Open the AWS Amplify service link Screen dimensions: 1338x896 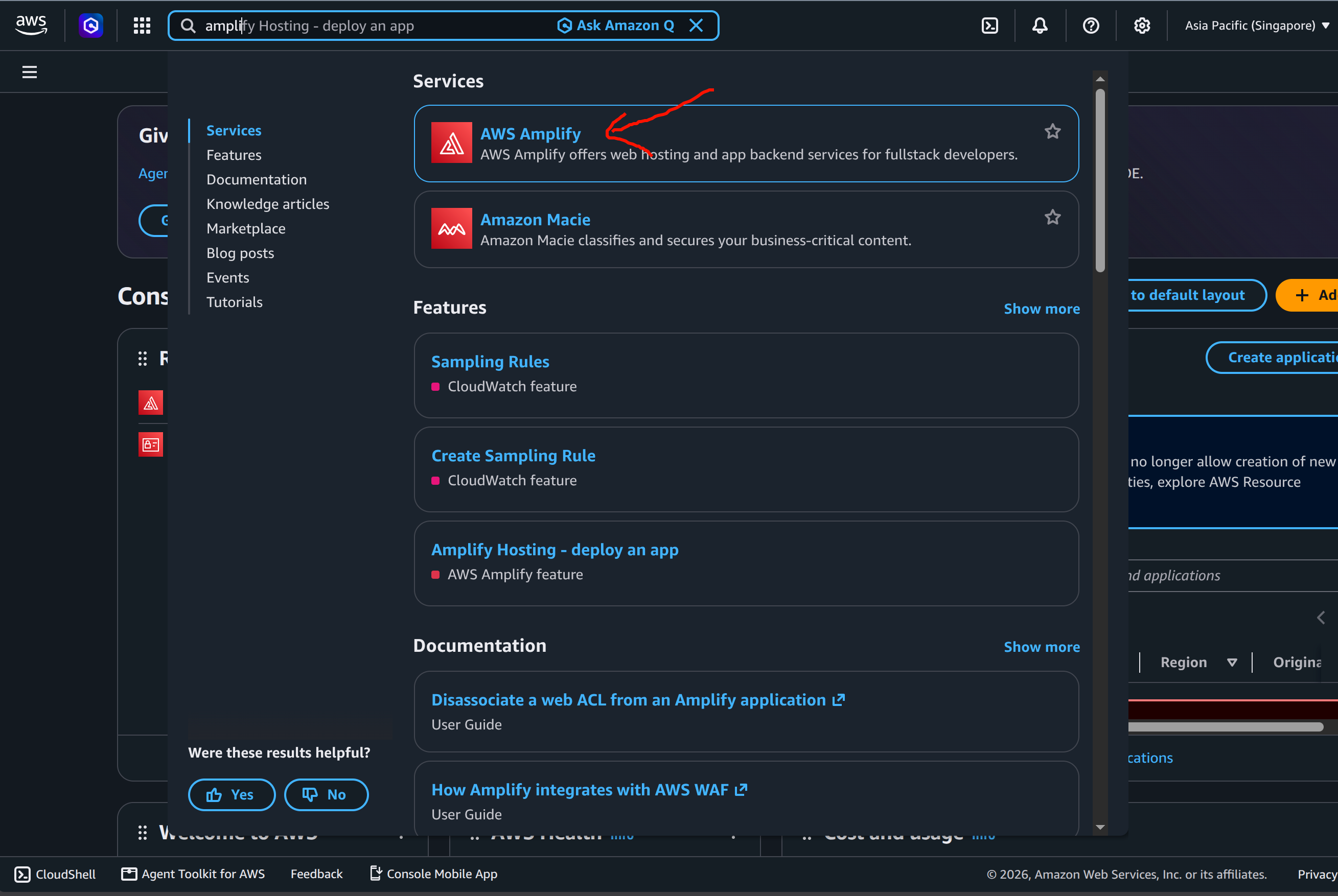[x=530, y=134]
